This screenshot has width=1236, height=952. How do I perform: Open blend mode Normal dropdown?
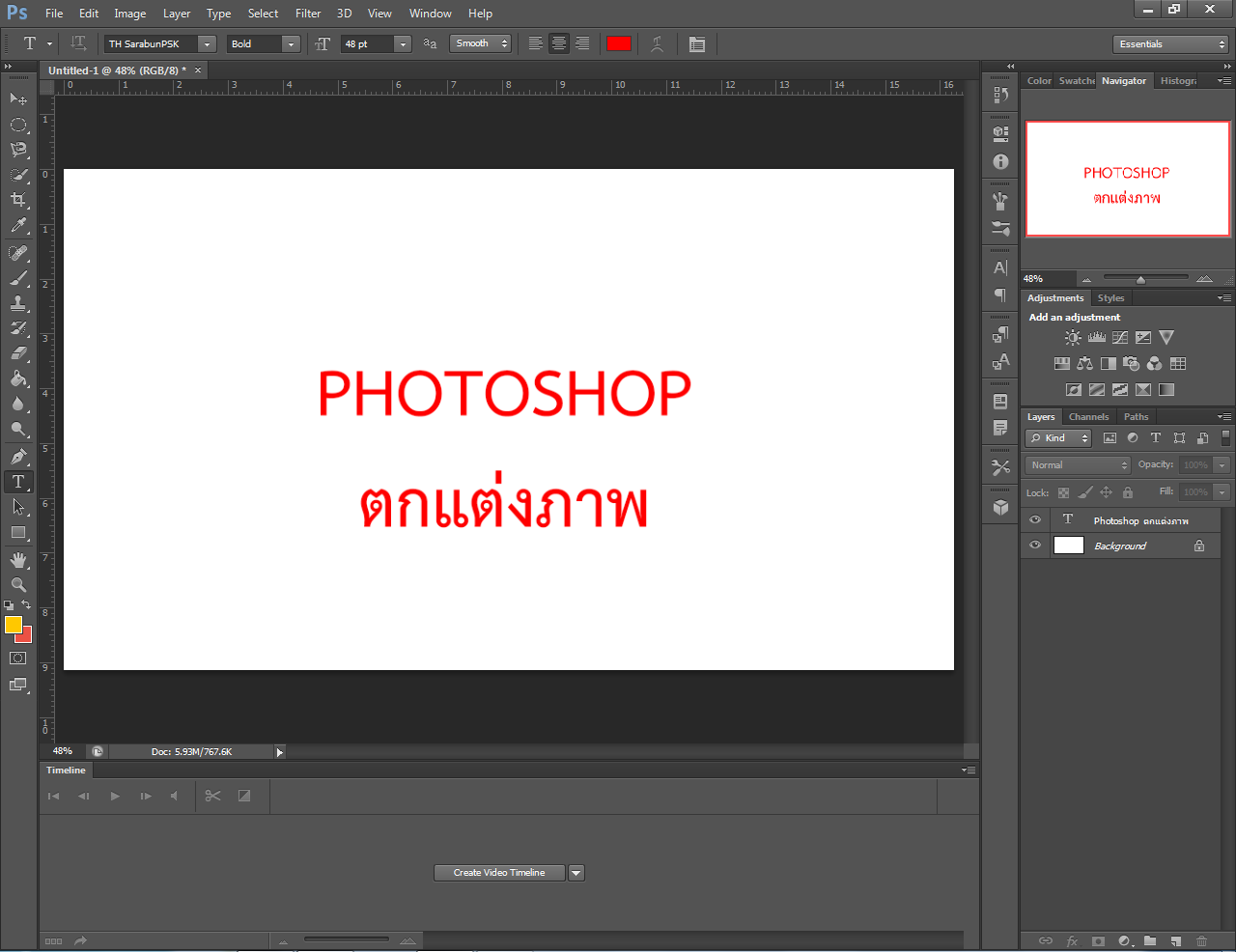1078,465
